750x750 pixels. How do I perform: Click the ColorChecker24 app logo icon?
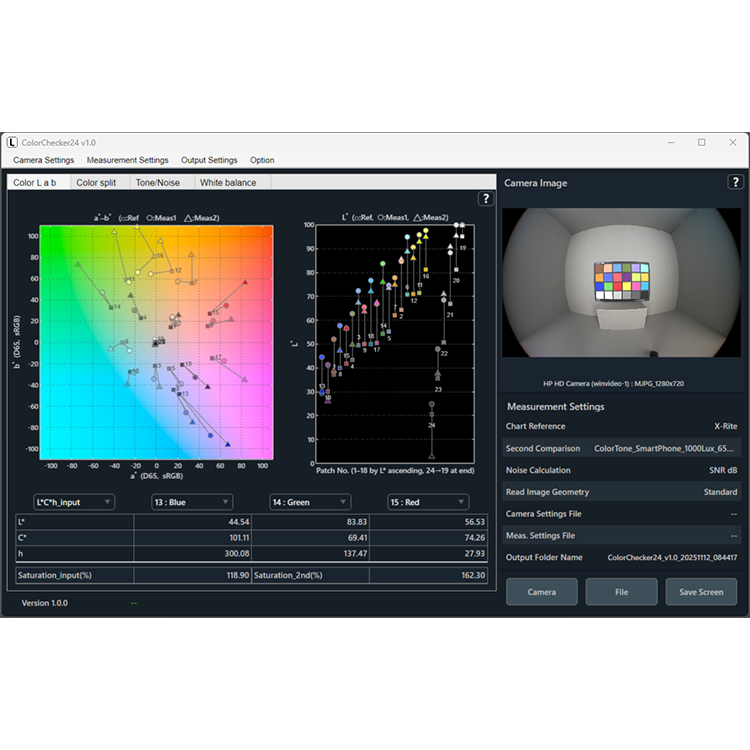[12, 143]
